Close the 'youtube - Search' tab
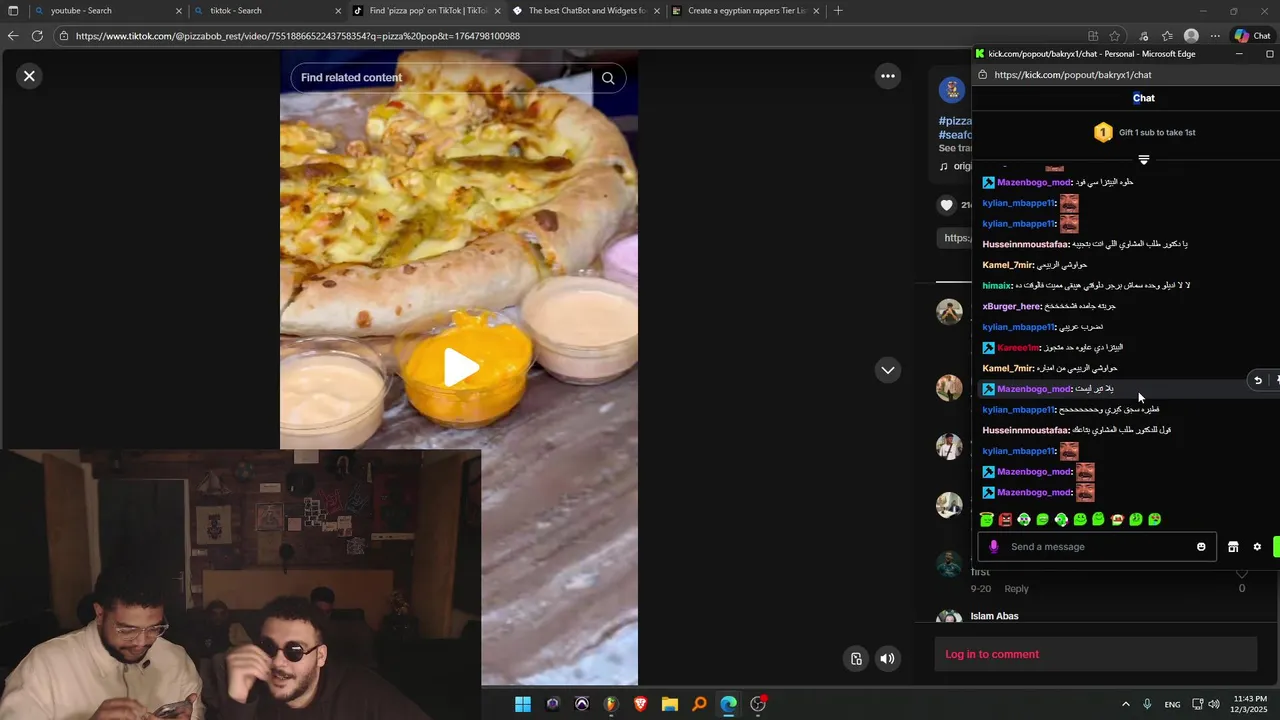 click(x=179, y=11)
